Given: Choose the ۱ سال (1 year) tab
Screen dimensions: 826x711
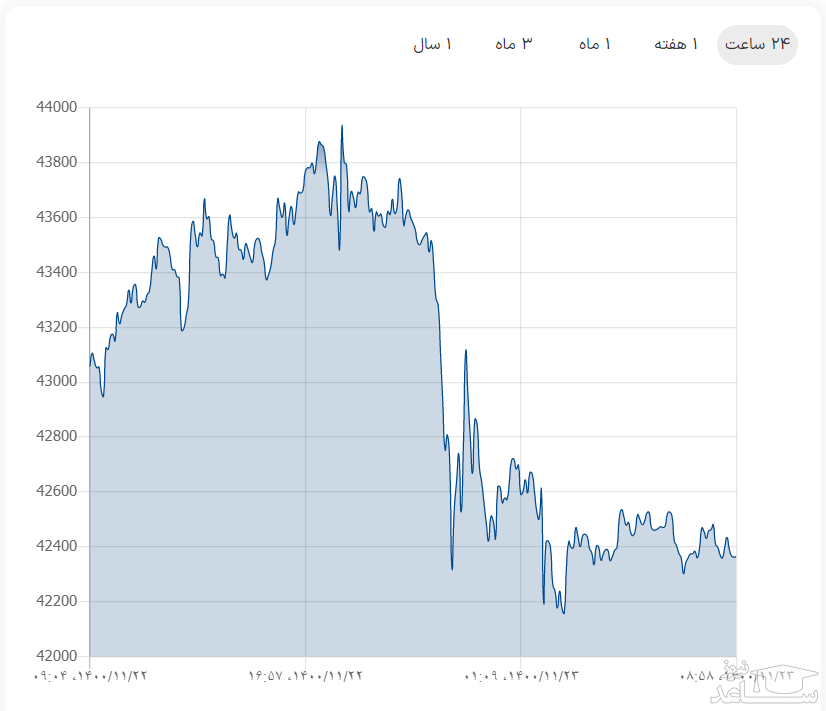Looking at the screenshot, I should click(432, 45).
